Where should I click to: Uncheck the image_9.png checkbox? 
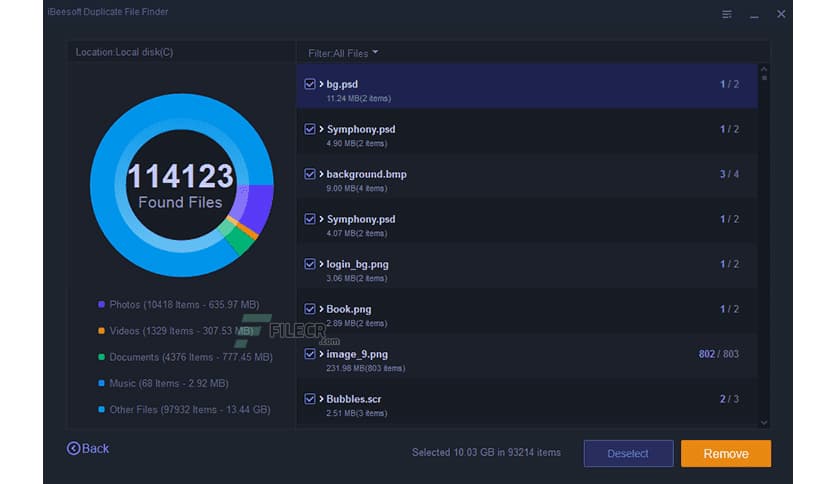[x=310, y=354]
